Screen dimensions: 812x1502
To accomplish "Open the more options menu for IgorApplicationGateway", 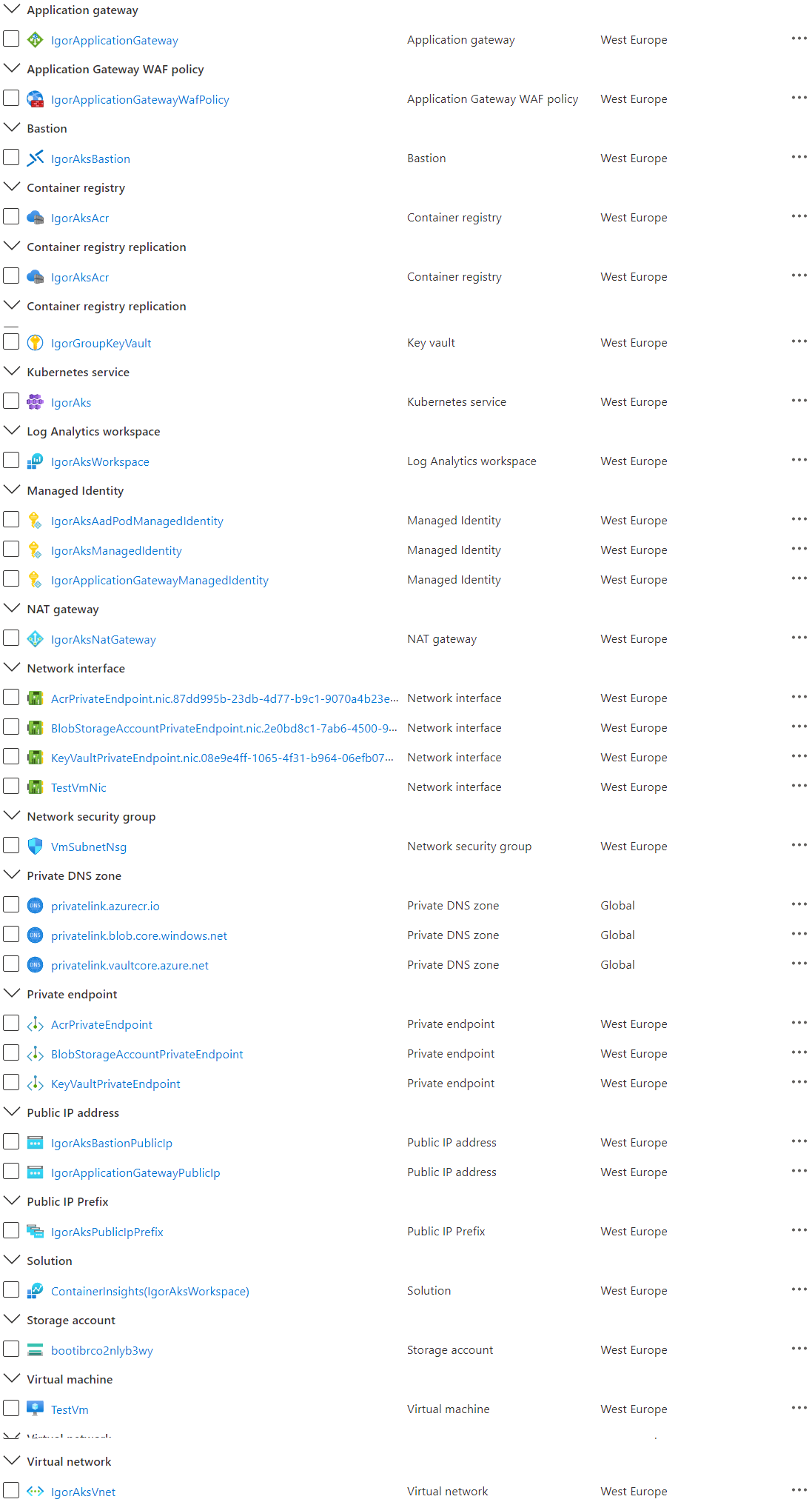I will (x=799, y=39).
